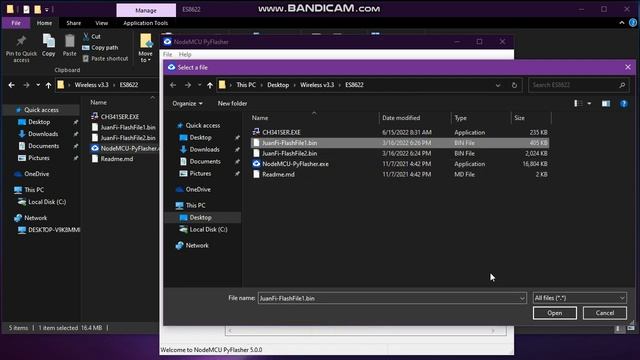
Task: Toggle the preview pane in file dialog
Action: point(606,104)
